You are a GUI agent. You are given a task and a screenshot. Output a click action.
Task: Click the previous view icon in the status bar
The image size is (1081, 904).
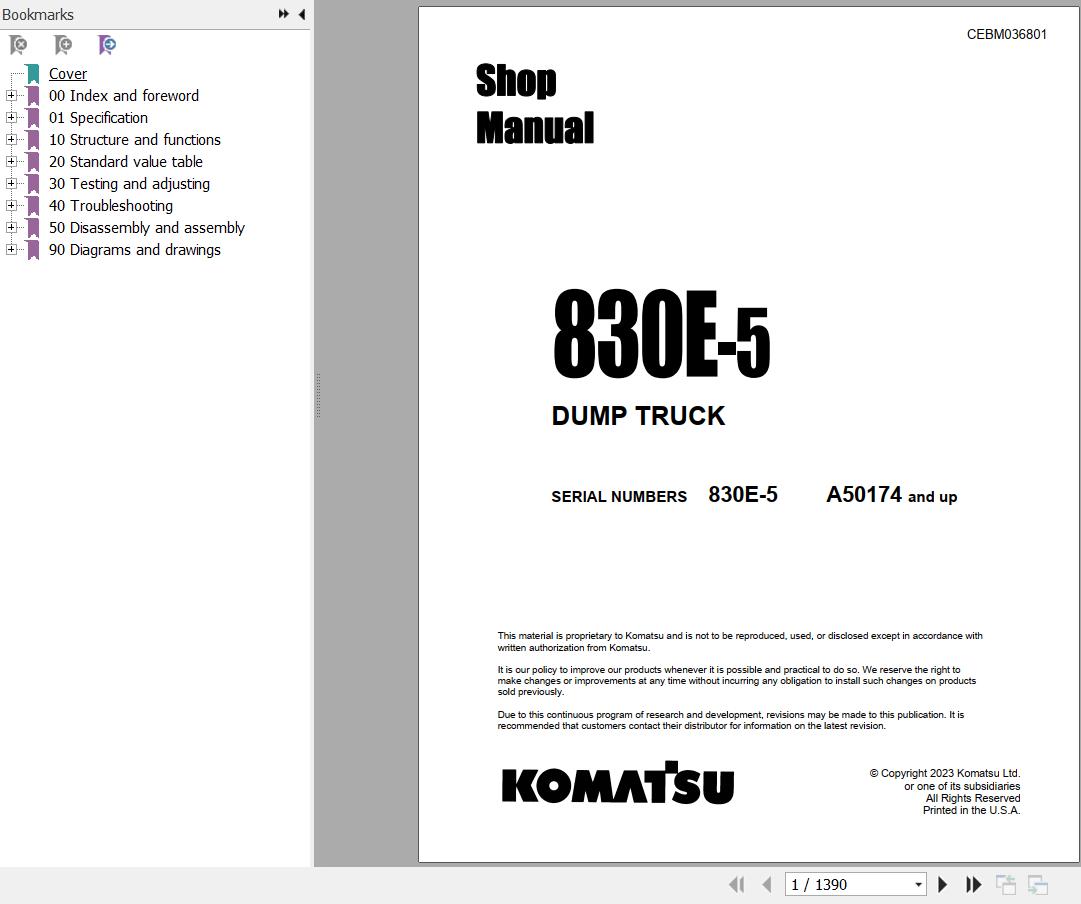pos(1006,885)
